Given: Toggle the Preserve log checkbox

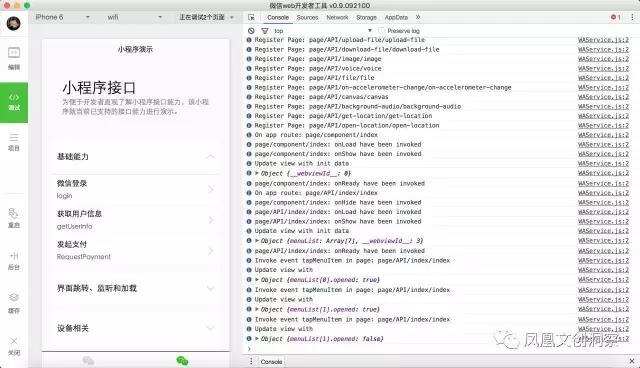Looking at the screenshot, I should 381,31.
